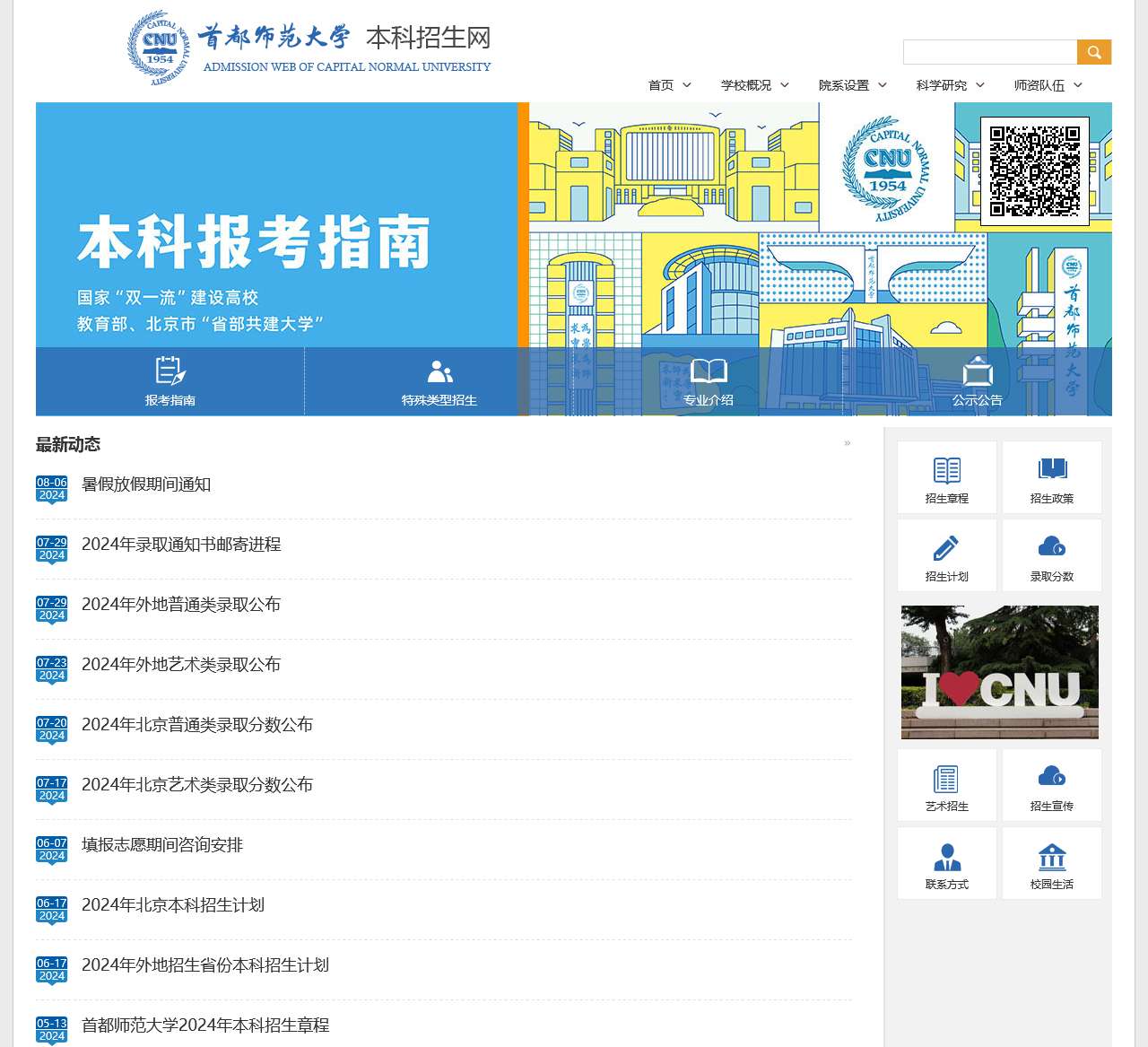Click the I love CNU photo
Viewport: 1148px width, 1047px height.
1000,672
